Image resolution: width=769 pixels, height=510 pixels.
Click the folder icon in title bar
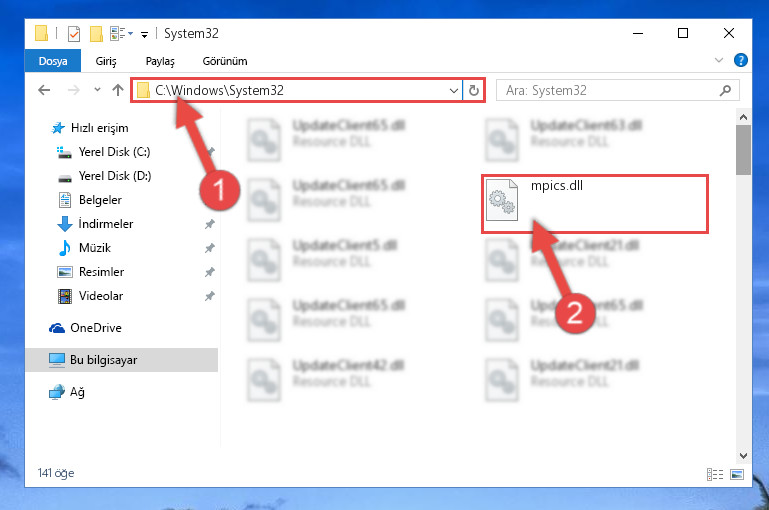pos(41,33)
